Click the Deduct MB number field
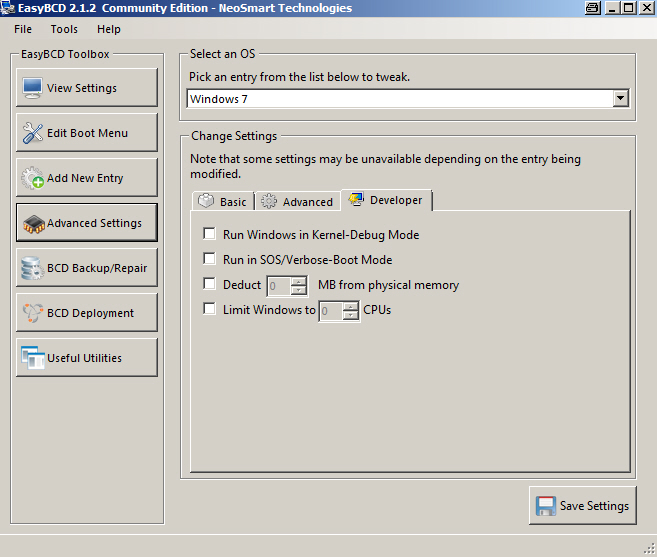The image size is (657, 557). pyautogui.click(x=279, y=286)
